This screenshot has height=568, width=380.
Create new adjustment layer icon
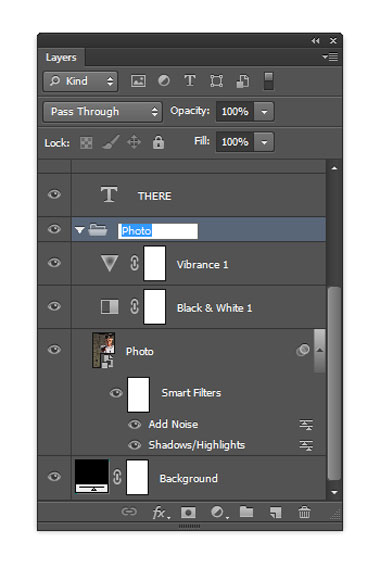[219, 512]
